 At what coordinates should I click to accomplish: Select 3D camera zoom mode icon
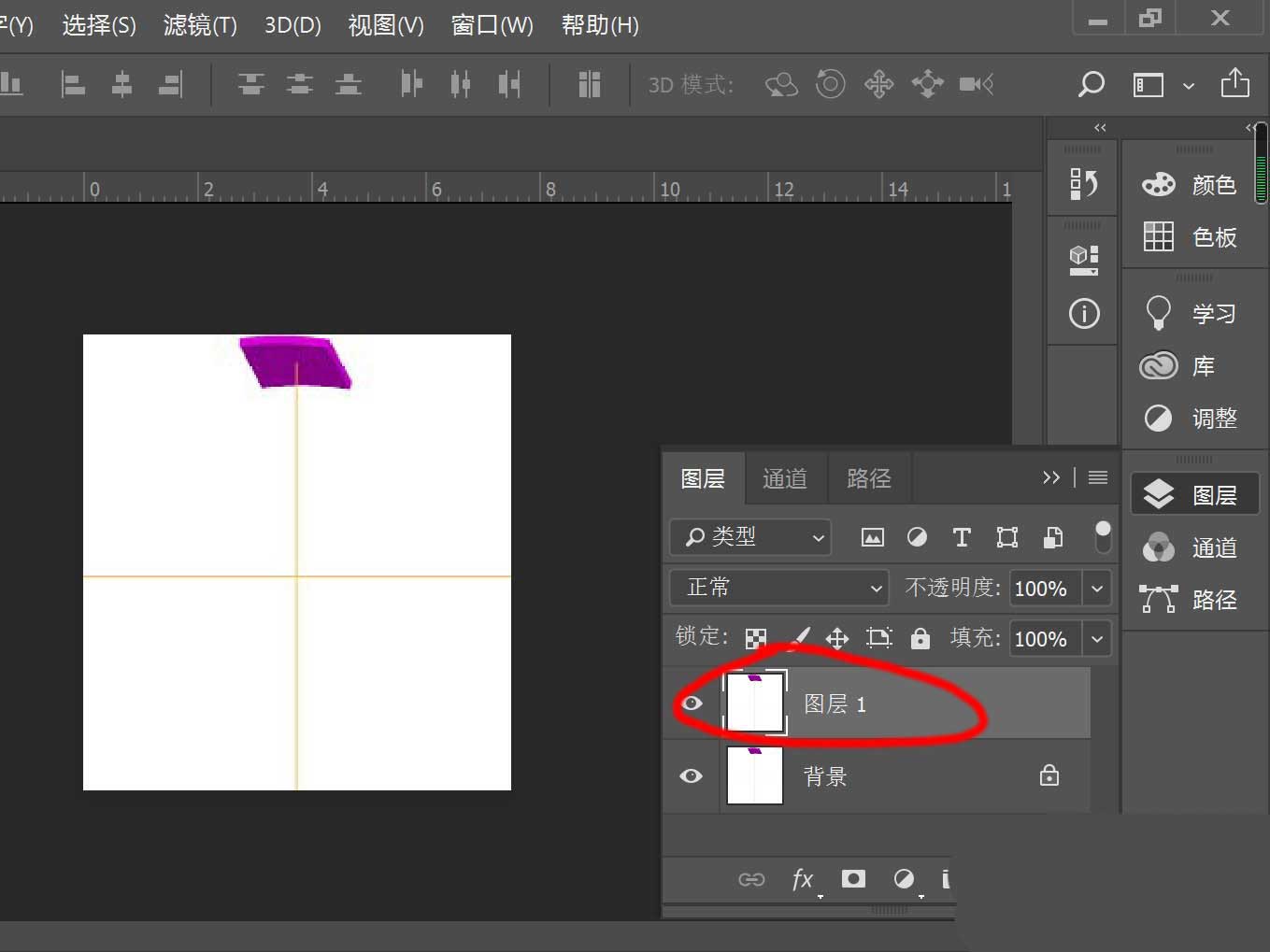click(x=977, y=84)
